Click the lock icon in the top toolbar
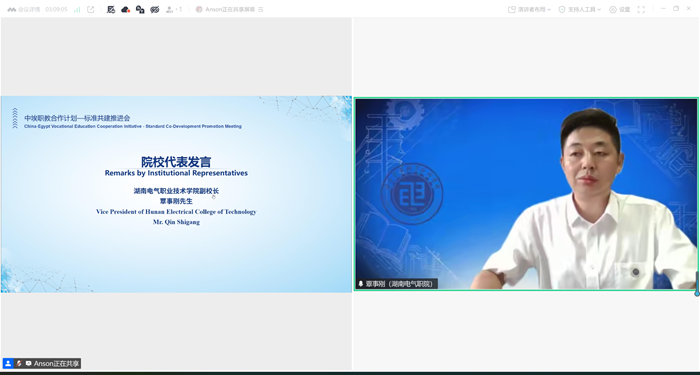Viewport: 700px width, 375px height. tap(140, 9)
